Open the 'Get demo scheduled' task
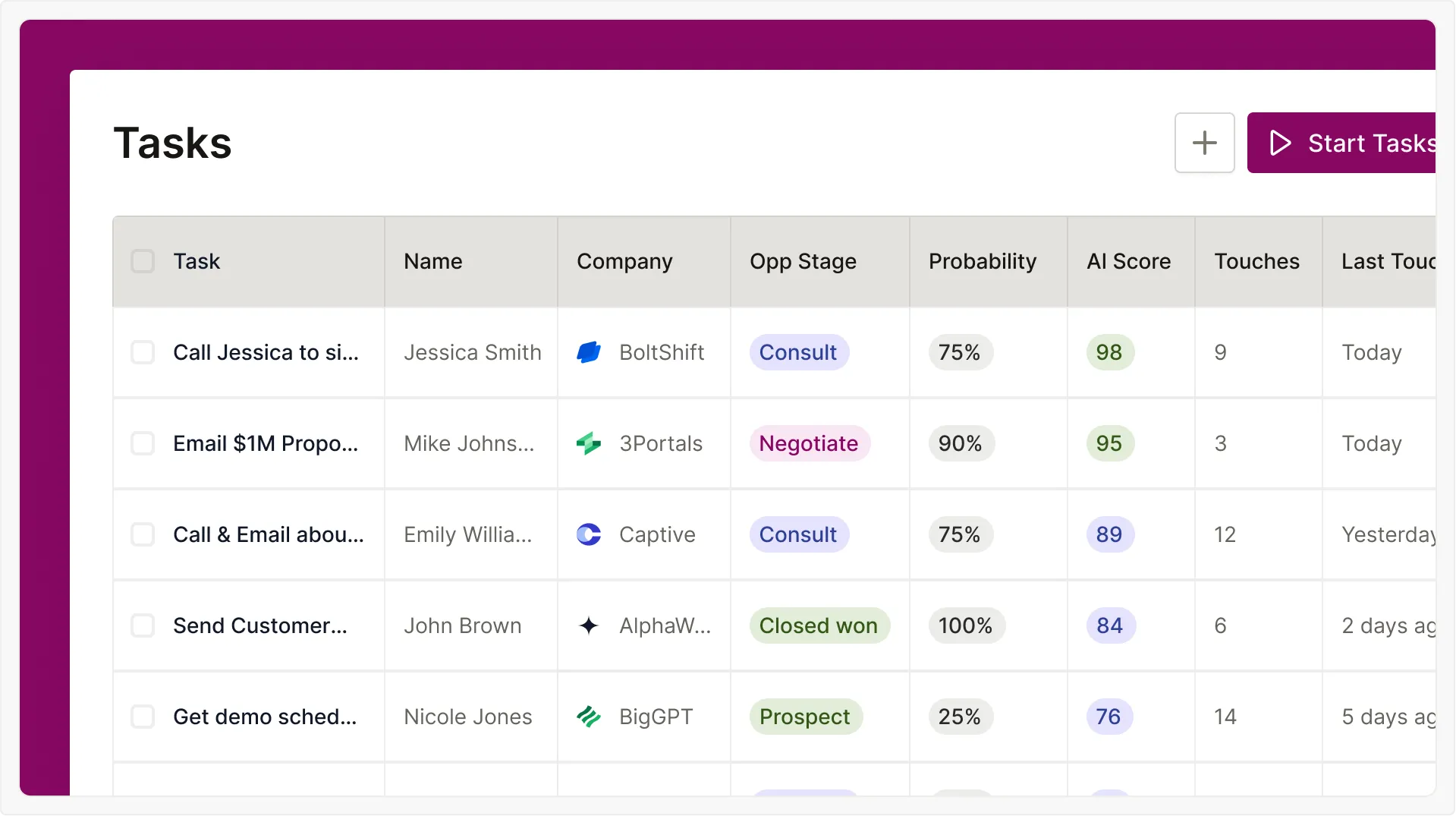Viewport: 1456px width, 816px height. pyautogui.click(x=266, y=717)
